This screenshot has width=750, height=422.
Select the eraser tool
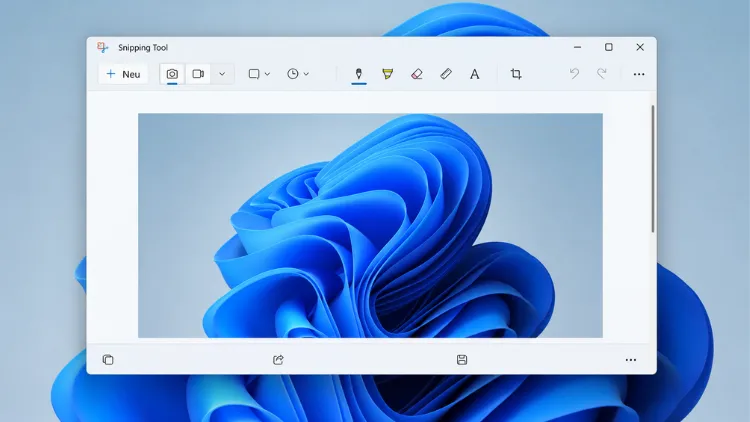417,74
